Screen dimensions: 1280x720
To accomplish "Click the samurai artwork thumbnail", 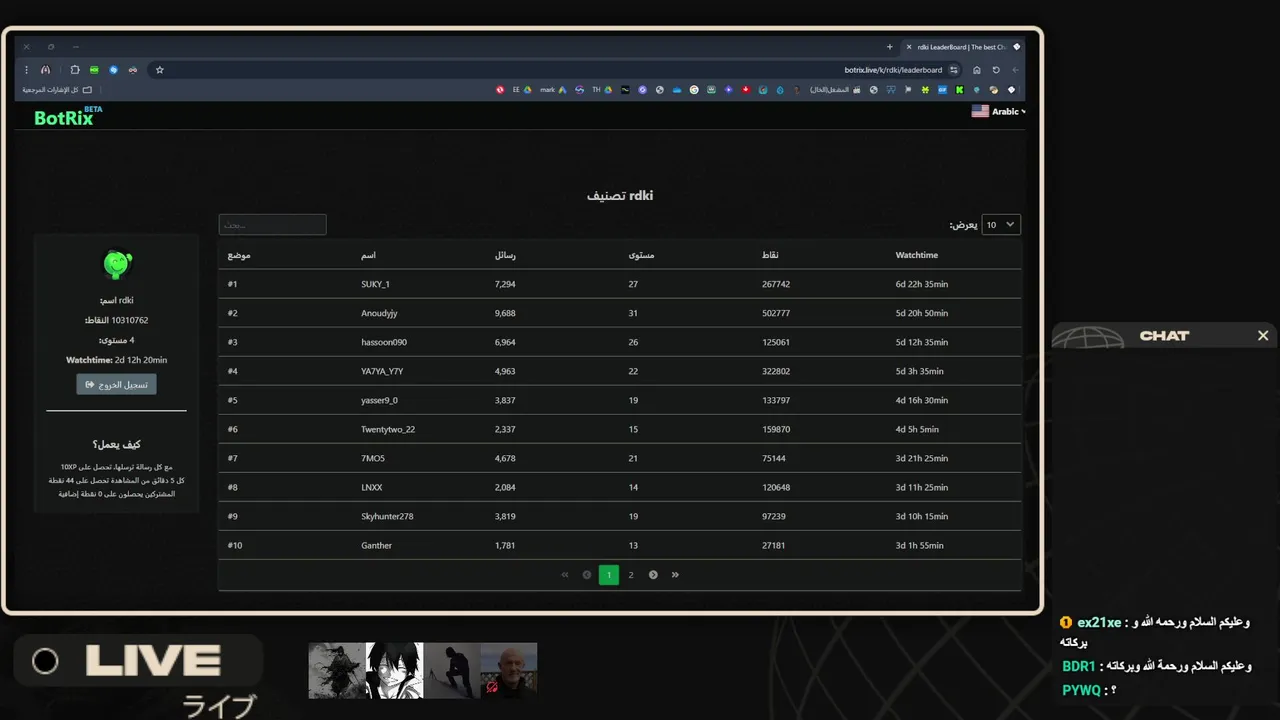I will pyautogui.click(x=337, y=670).
